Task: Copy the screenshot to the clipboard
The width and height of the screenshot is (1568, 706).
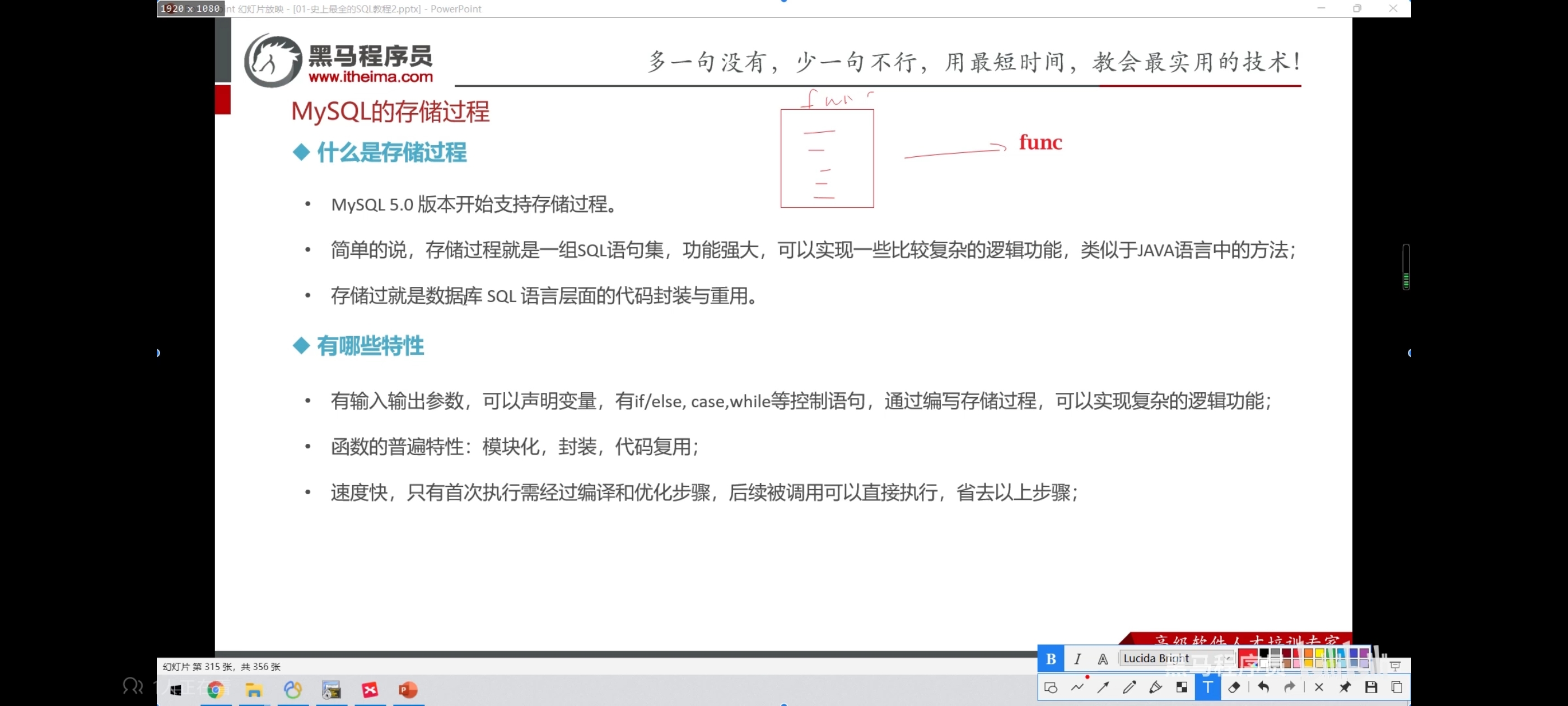Action: (x=1397, y=687)
